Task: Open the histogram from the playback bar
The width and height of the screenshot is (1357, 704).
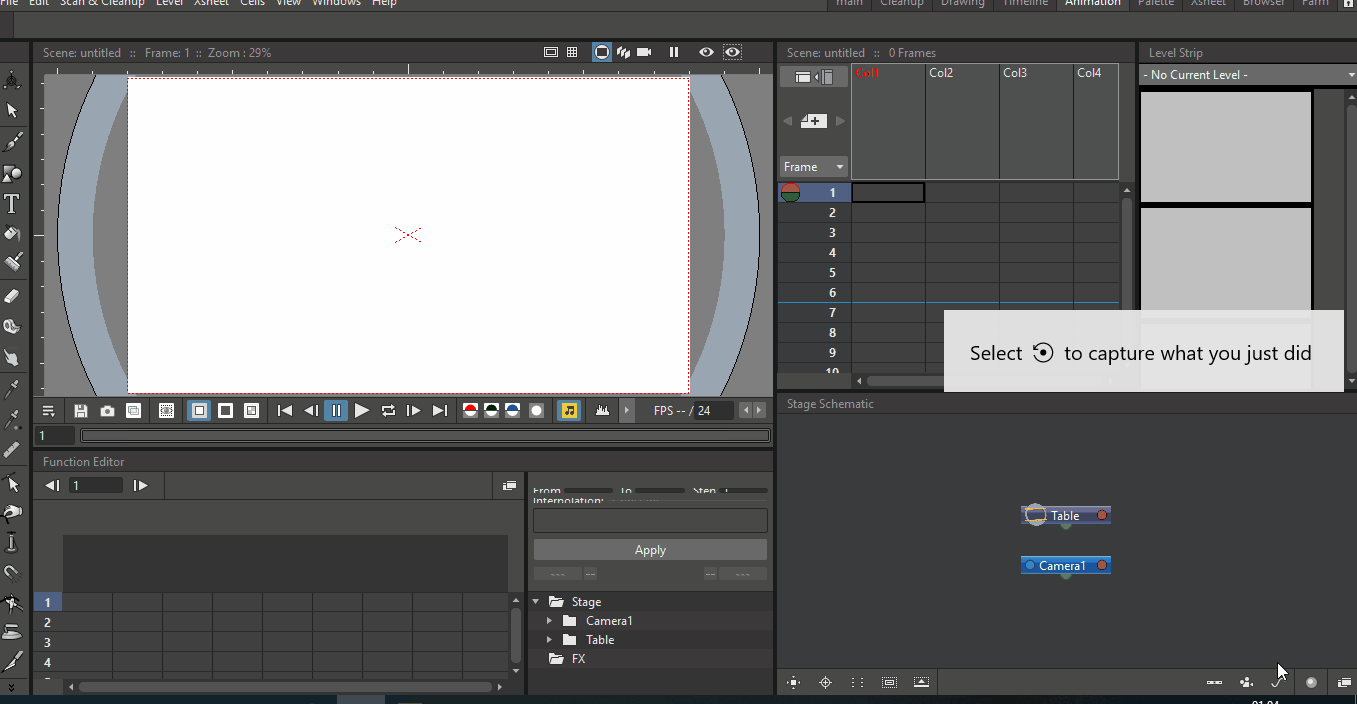Action: [x=600, y=410]
